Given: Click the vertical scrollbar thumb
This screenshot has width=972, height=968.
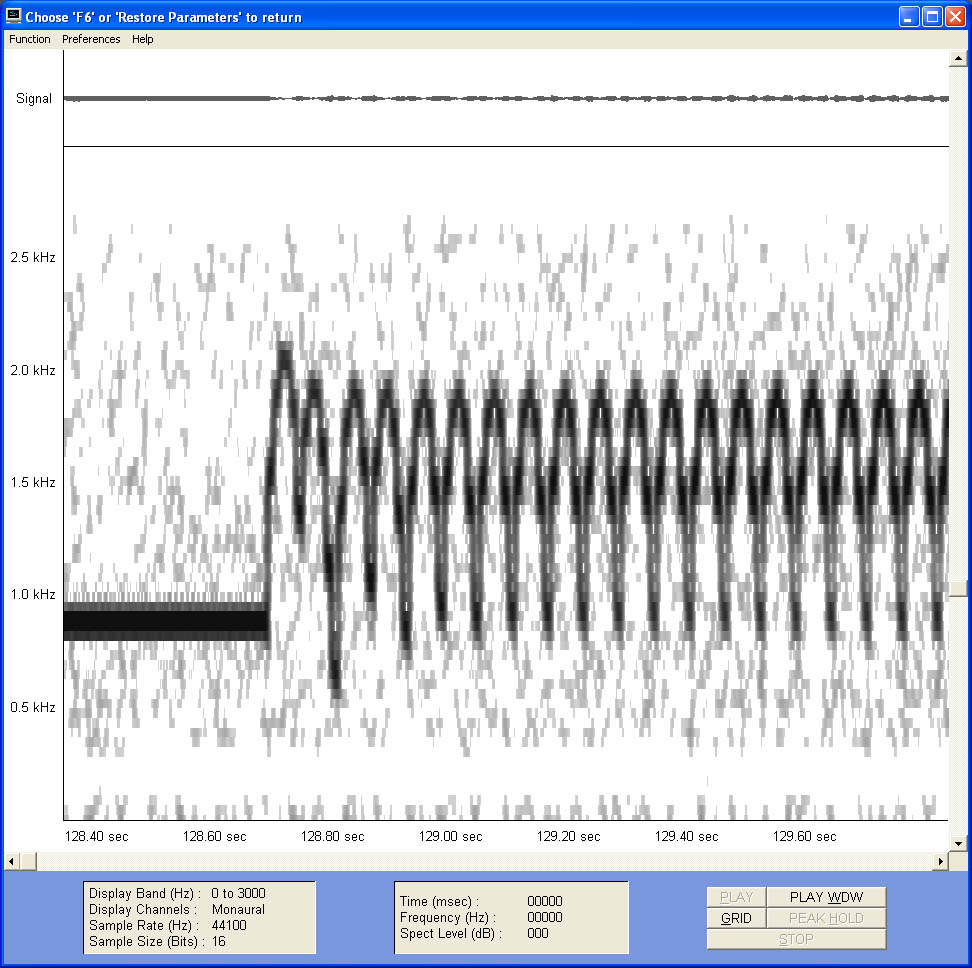Looking at the screenshot, I should click(958, 589).
